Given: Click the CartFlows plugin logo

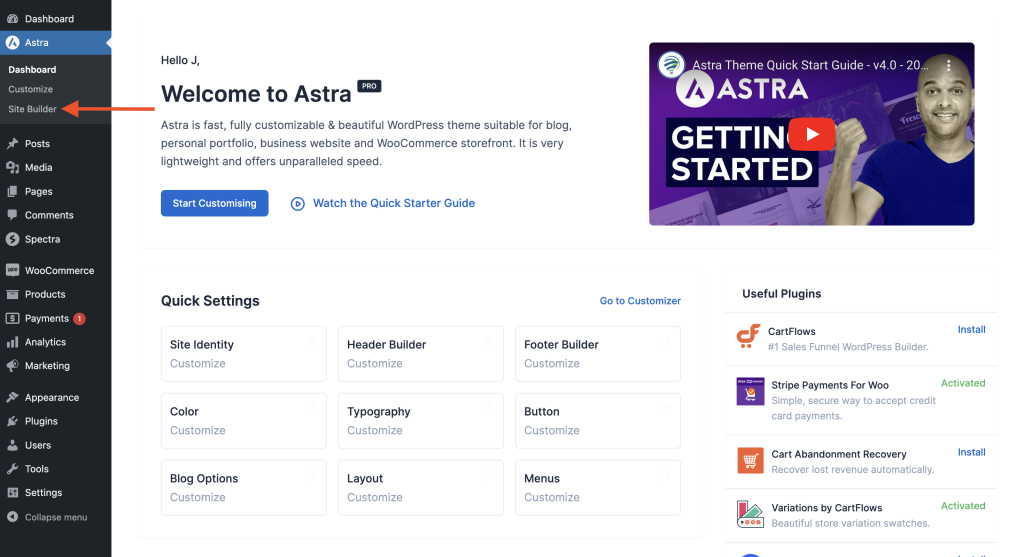Looking at the screenshot, I should [x=748, y=337].
